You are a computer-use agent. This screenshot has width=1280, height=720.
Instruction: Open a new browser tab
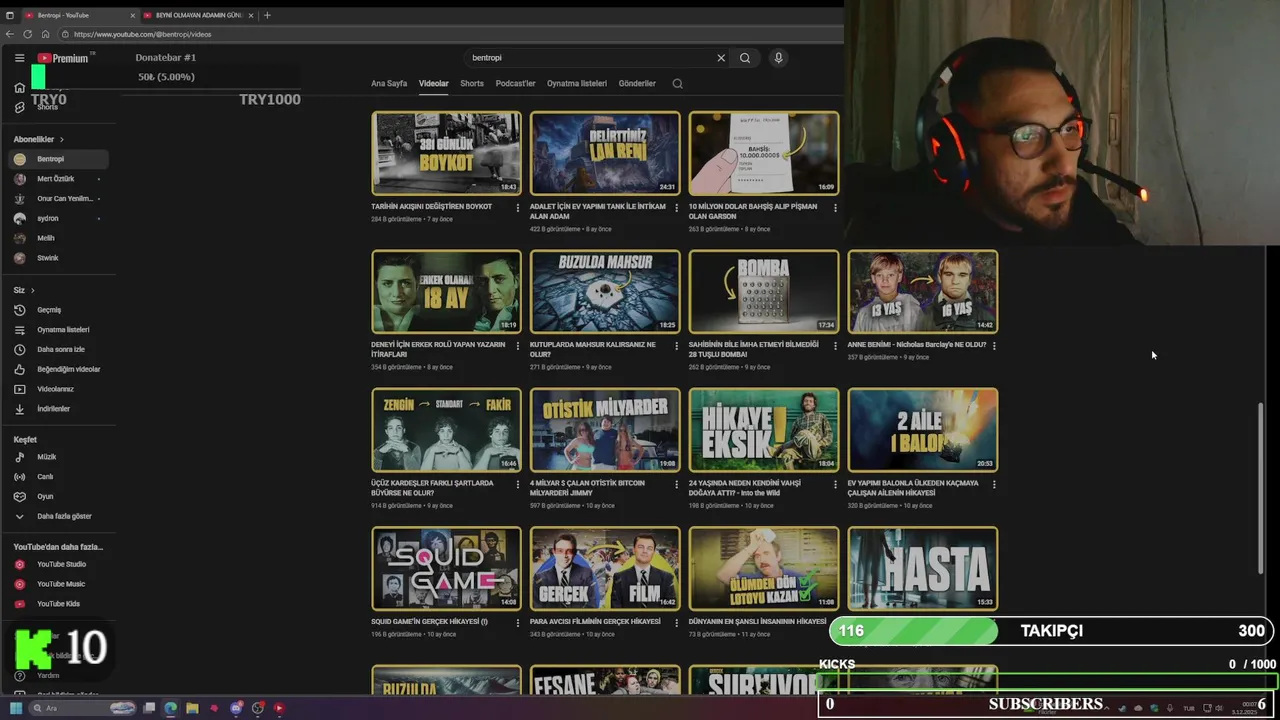267,15
